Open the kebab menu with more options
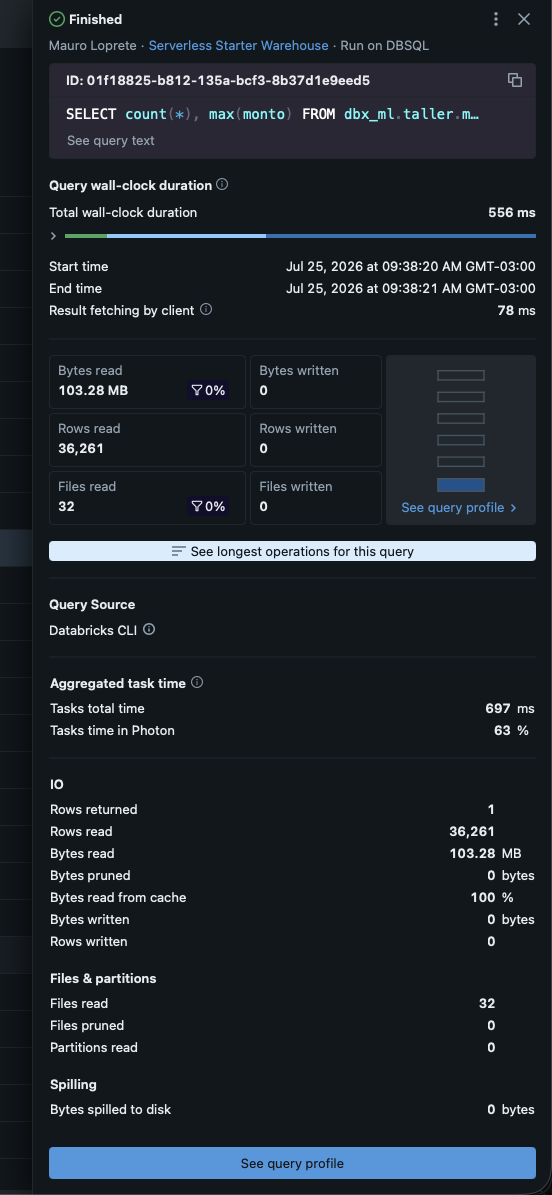 click(x=496, y=19)
